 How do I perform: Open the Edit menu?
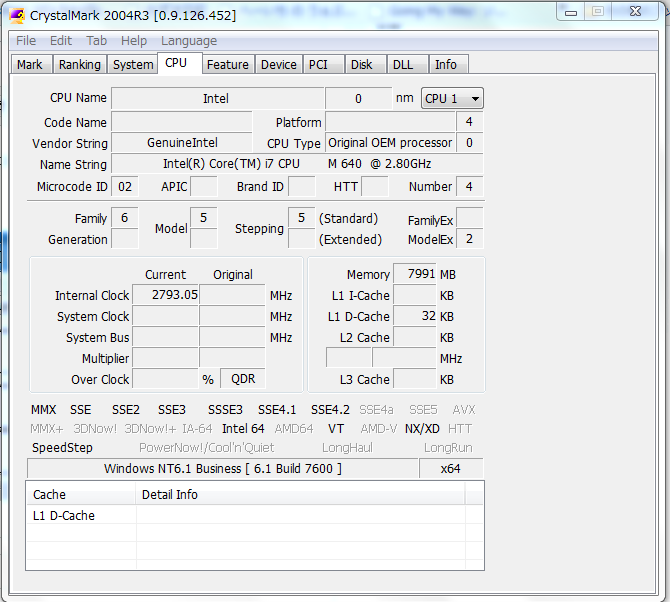[x=61, y=41]
